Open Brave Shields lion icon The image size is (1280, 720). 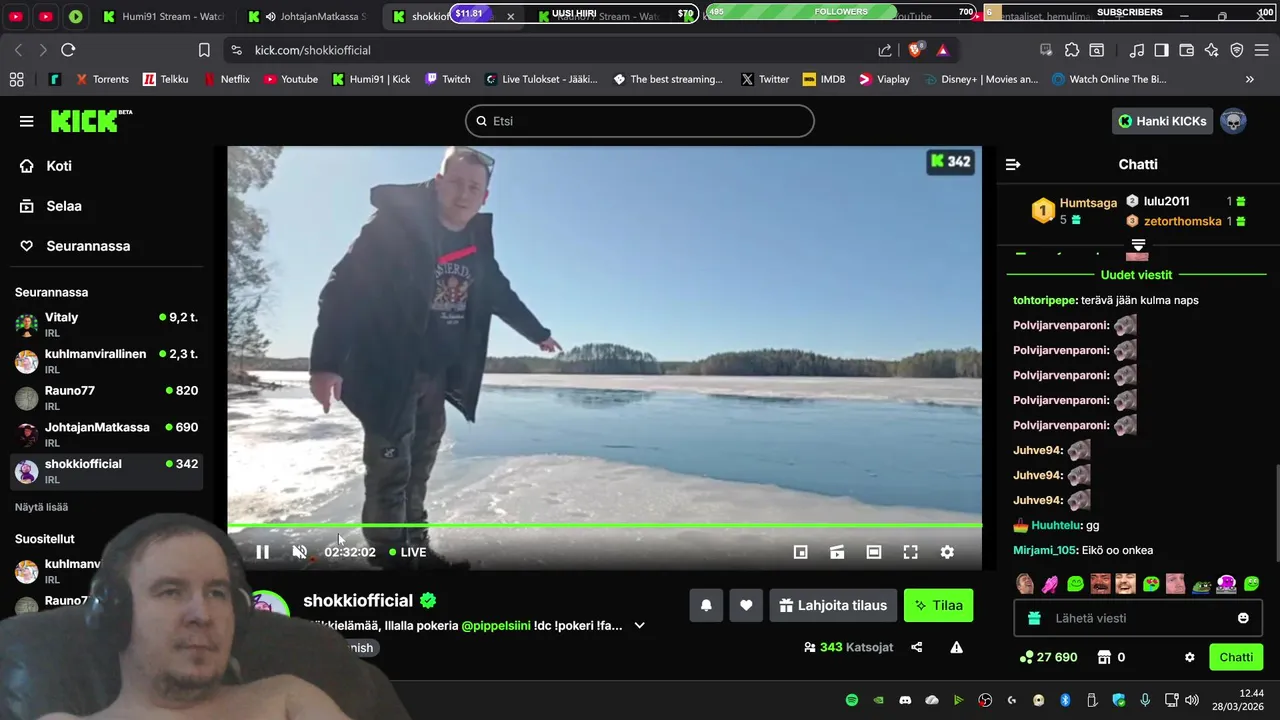tap(915, 50)
